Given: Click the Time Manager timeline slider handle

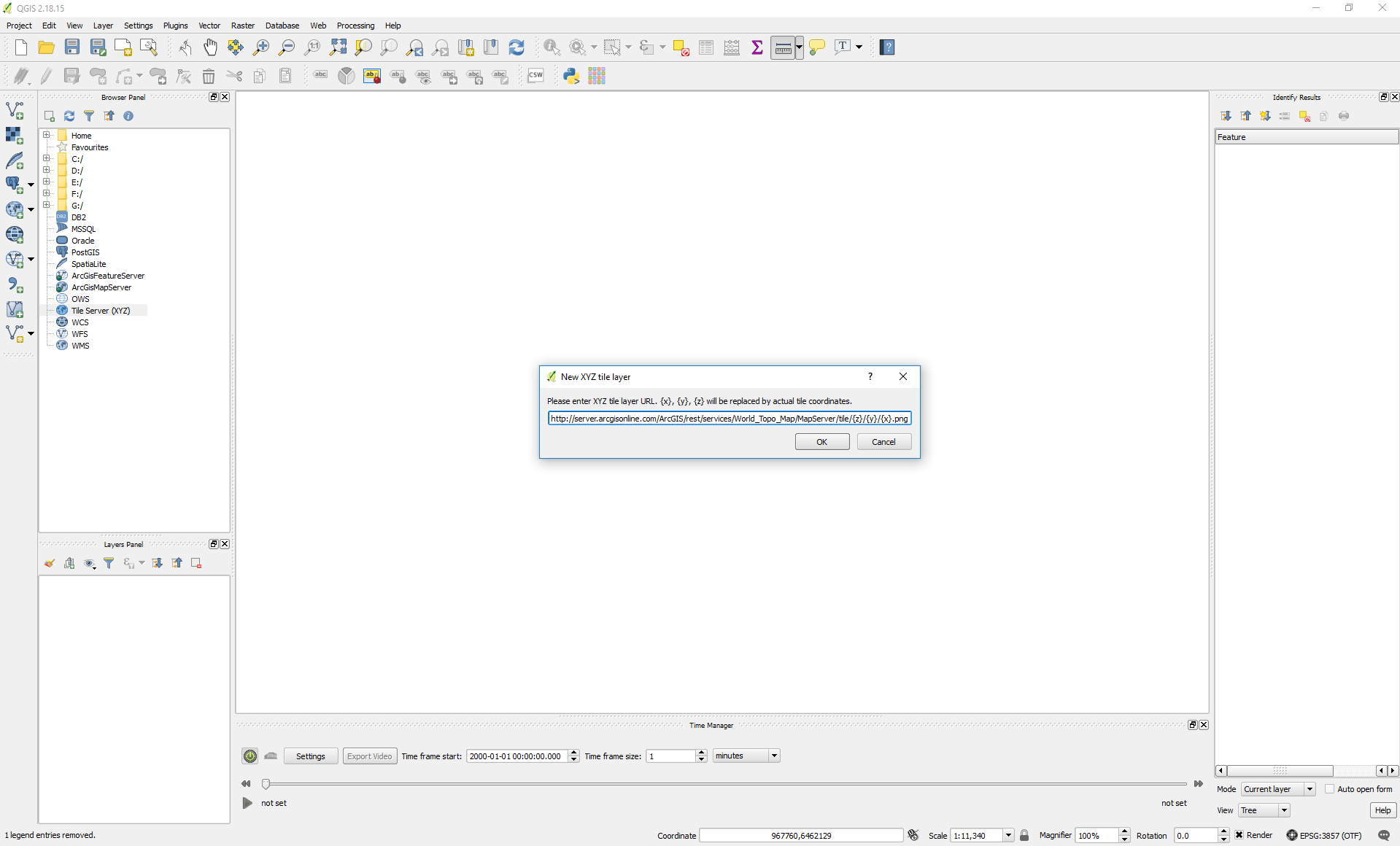Looking at the screenshot, I should coord(266,784).
